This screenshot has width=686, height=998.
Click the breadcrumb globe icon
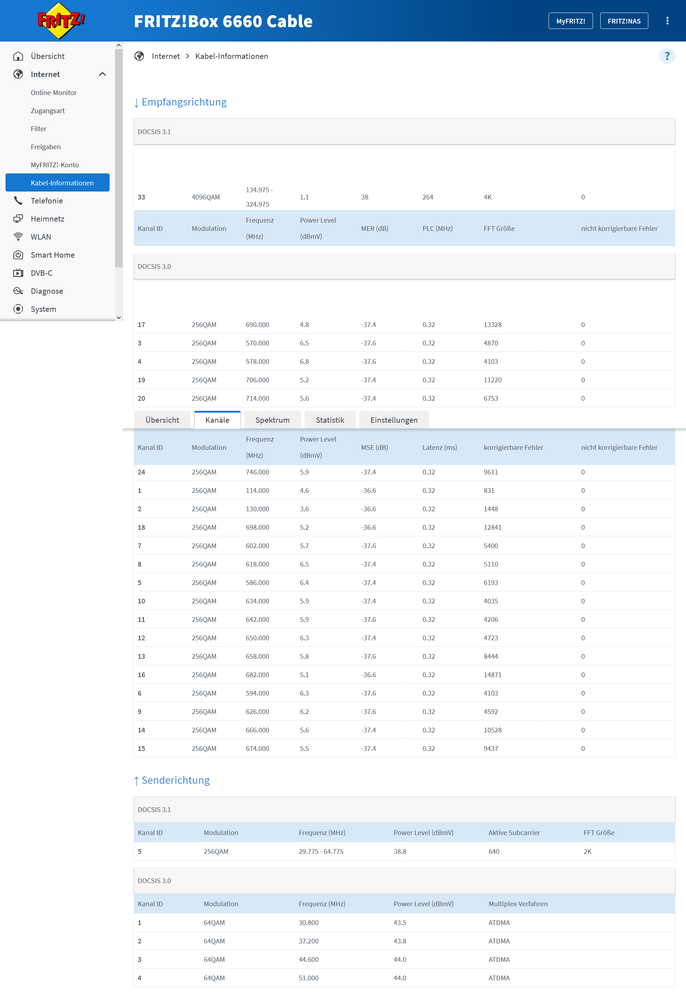(x=139, y=56)
